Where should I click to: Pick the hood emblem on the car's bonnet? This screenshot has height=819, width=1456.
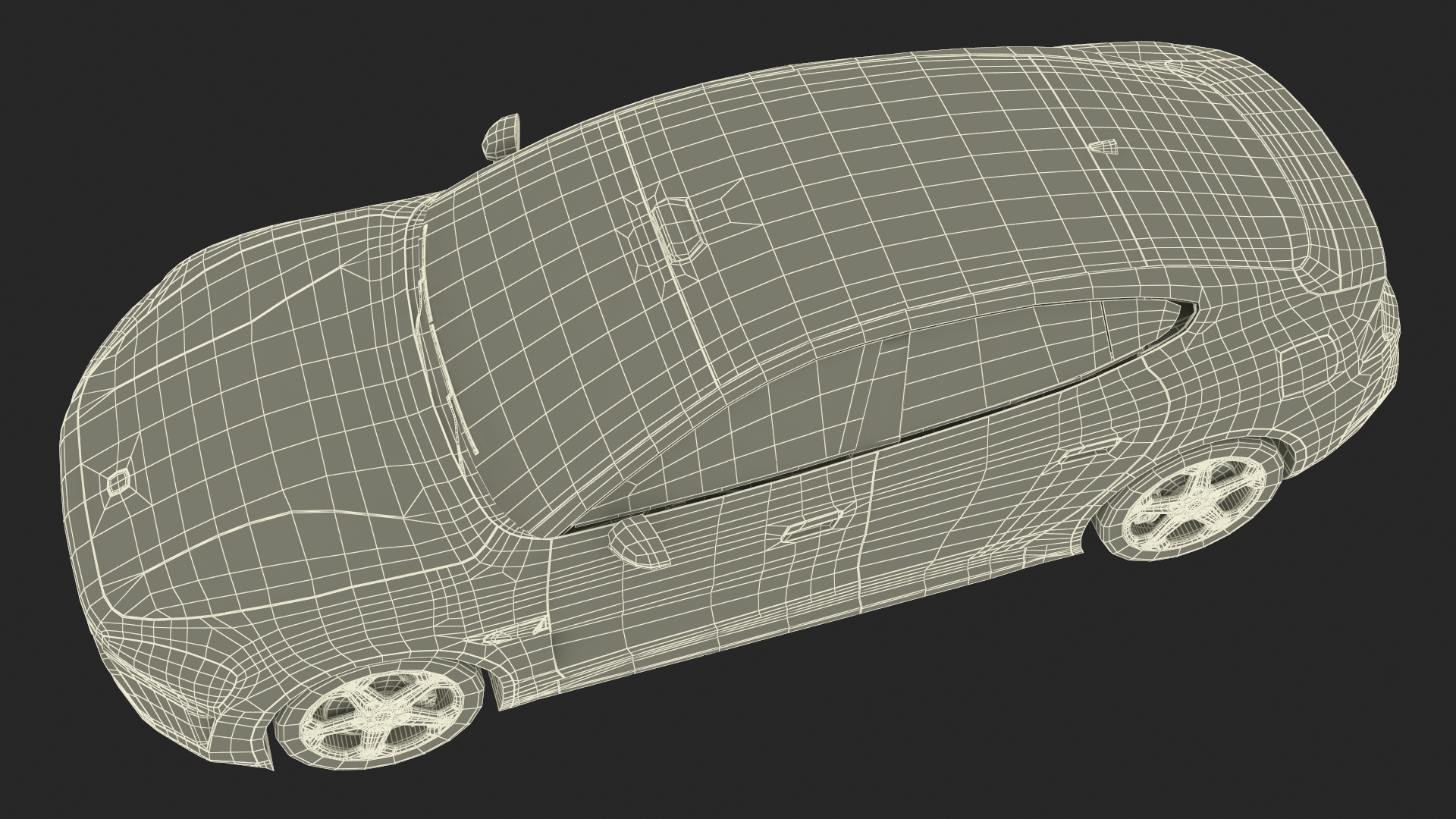117,482
